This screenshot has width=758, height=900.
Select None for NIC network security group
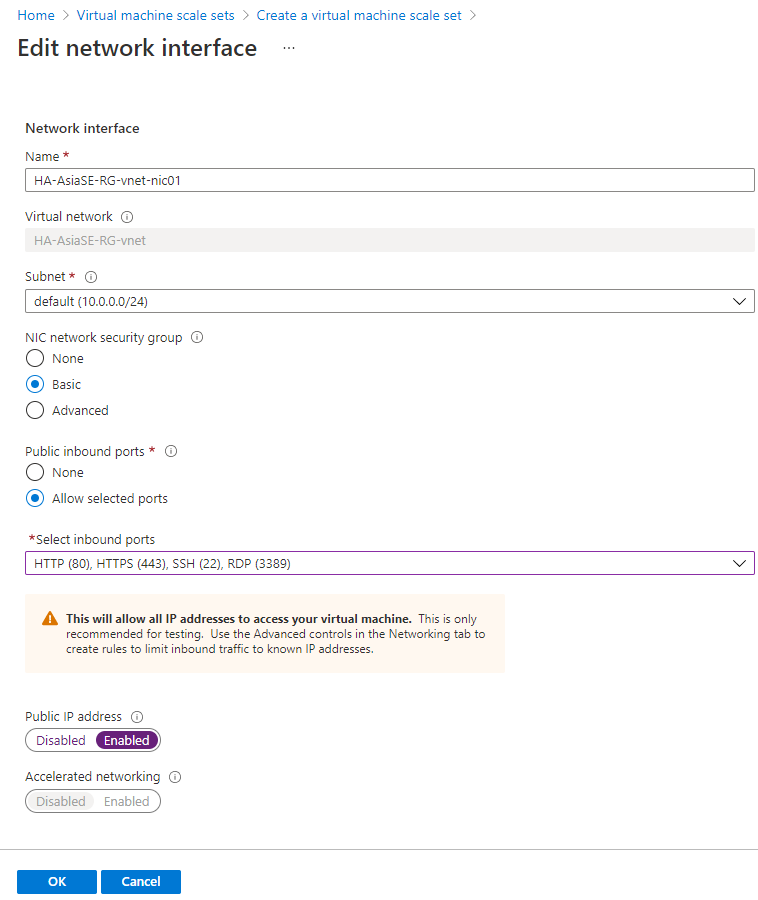[x=35, y=358]
